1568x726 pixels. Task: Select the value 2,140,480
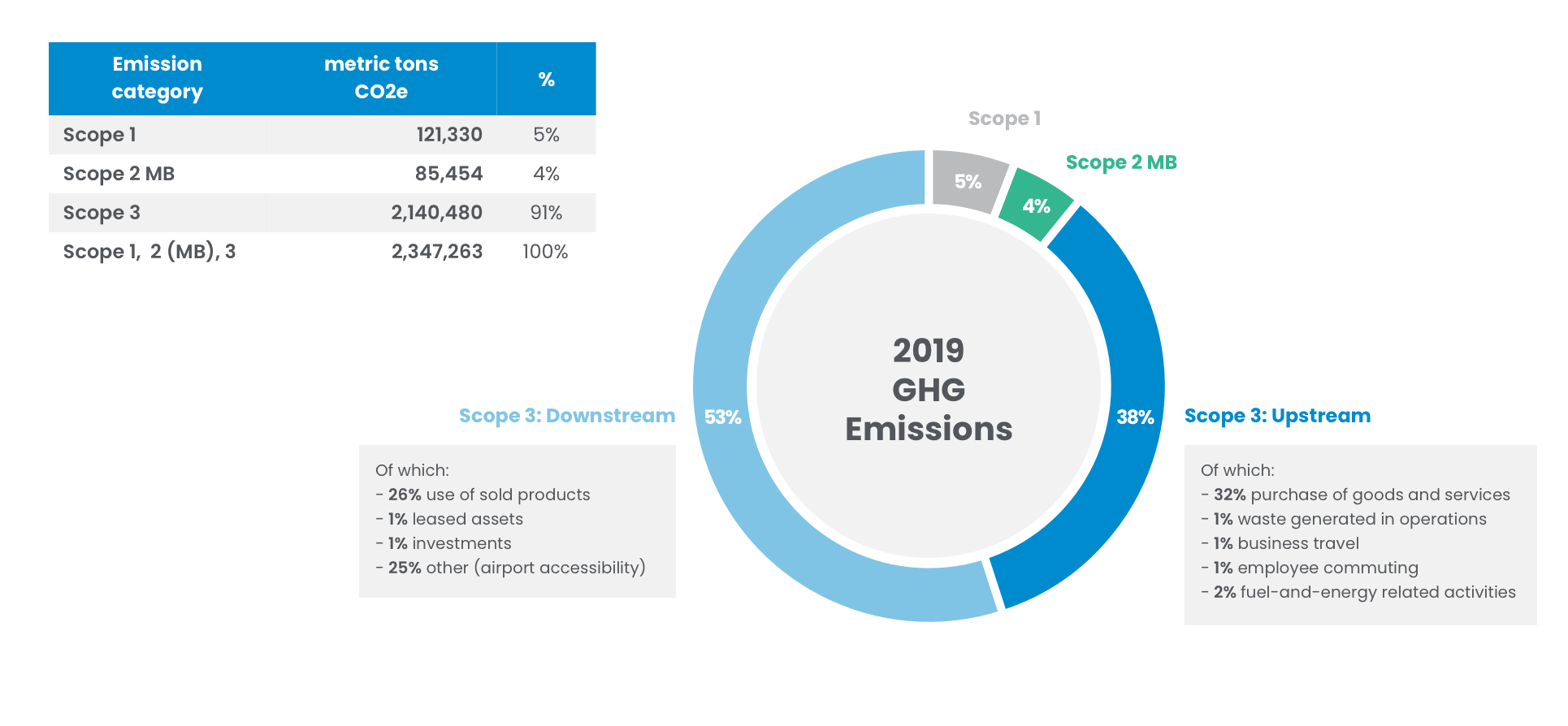point(436,213)
